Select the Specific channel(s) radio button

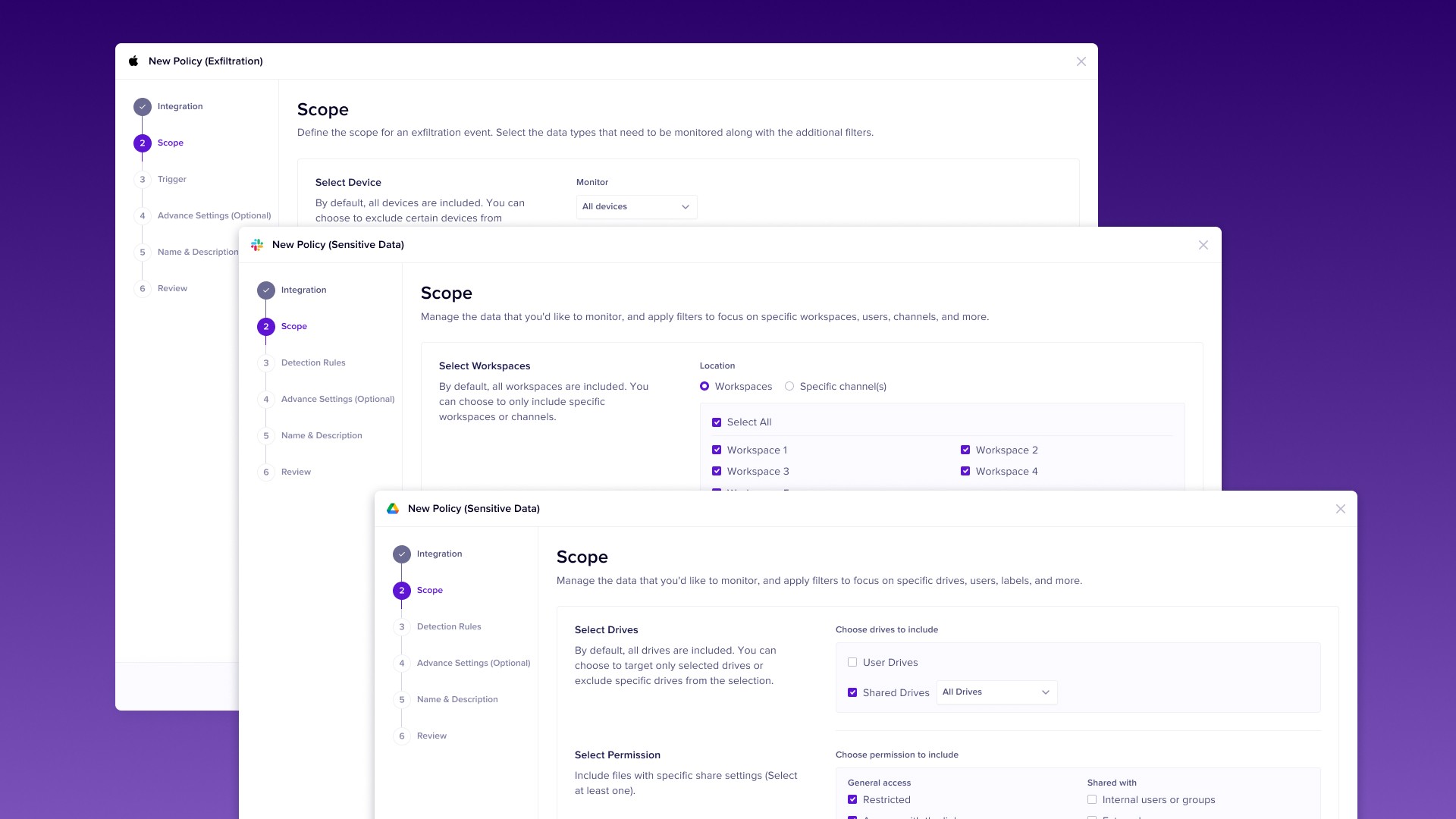point(789,387)
